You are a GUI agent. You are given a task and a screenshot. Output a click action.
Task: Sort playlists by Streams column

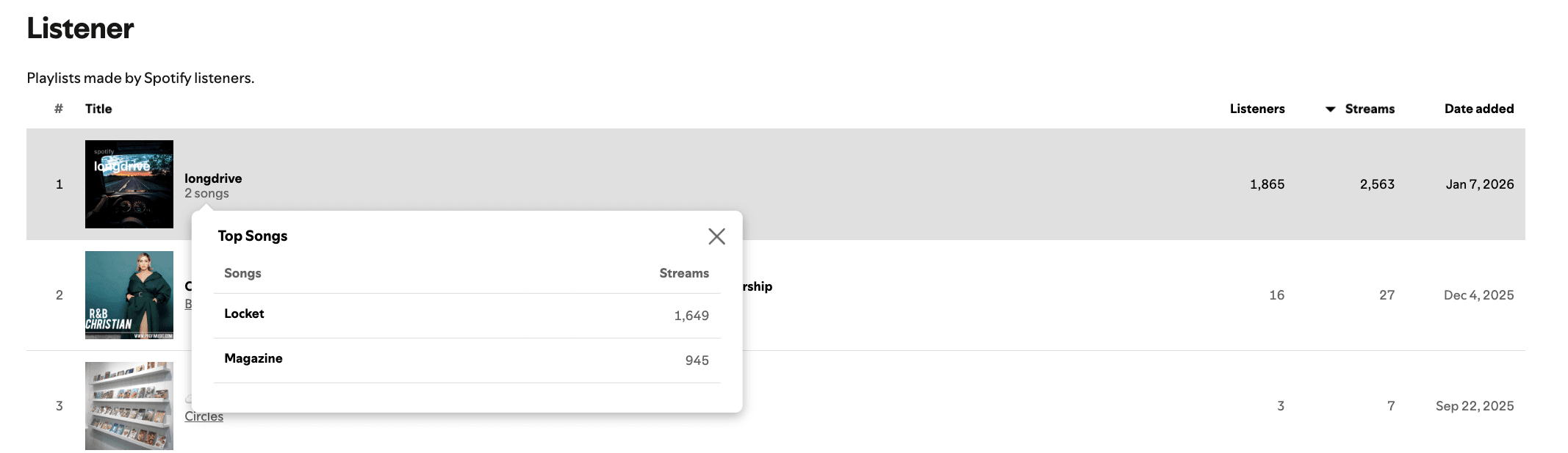pyautogui.click(x=1369, y=109)
